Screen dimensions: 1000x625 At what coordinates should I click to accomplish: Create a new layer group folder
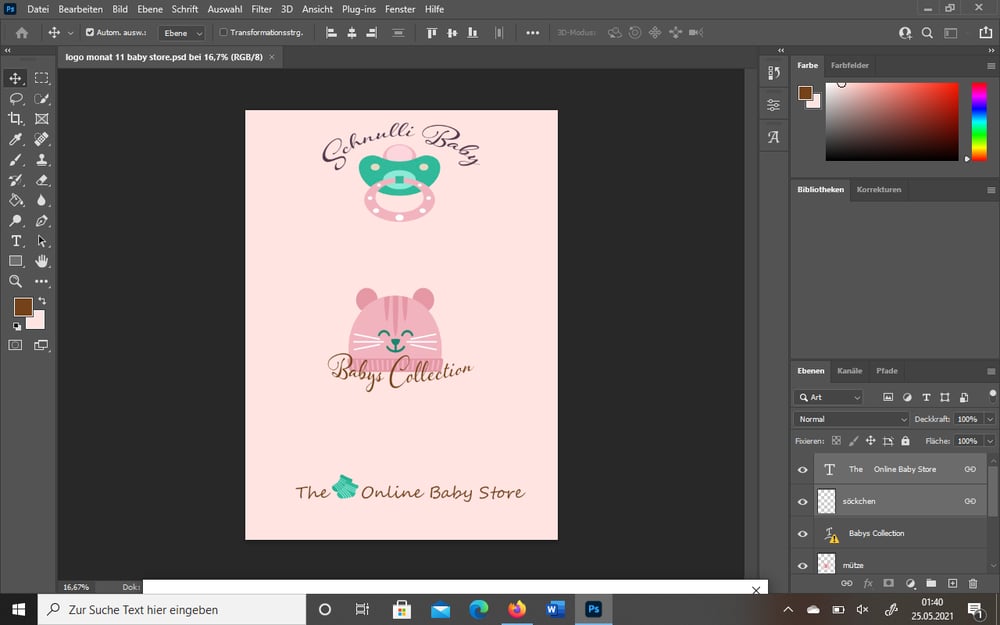(x=931, y=583)
